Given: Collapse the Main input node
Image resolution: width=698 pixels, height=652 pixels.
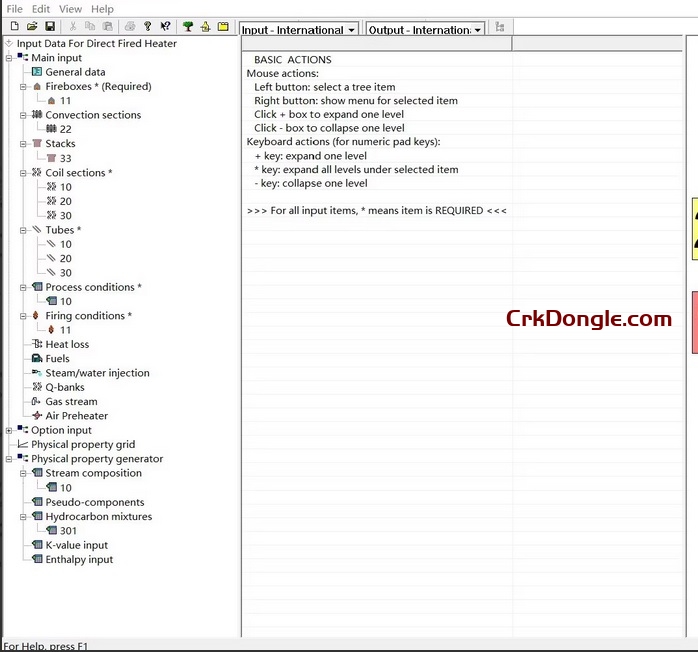Looking at the screenshot, I should (9, 58).
